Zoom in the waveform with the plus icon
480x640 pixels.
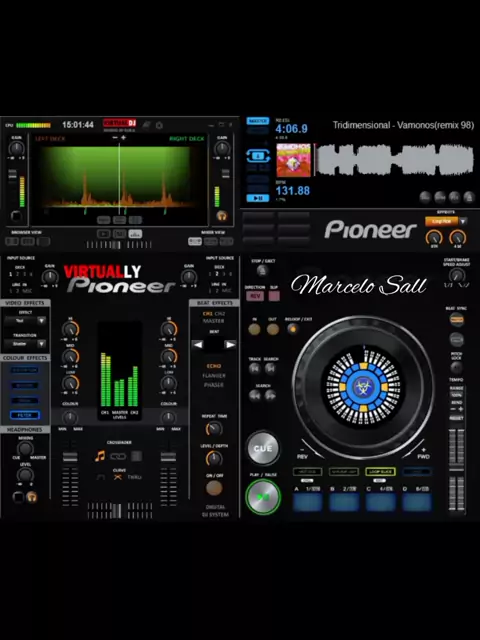[x=123, y=138]
